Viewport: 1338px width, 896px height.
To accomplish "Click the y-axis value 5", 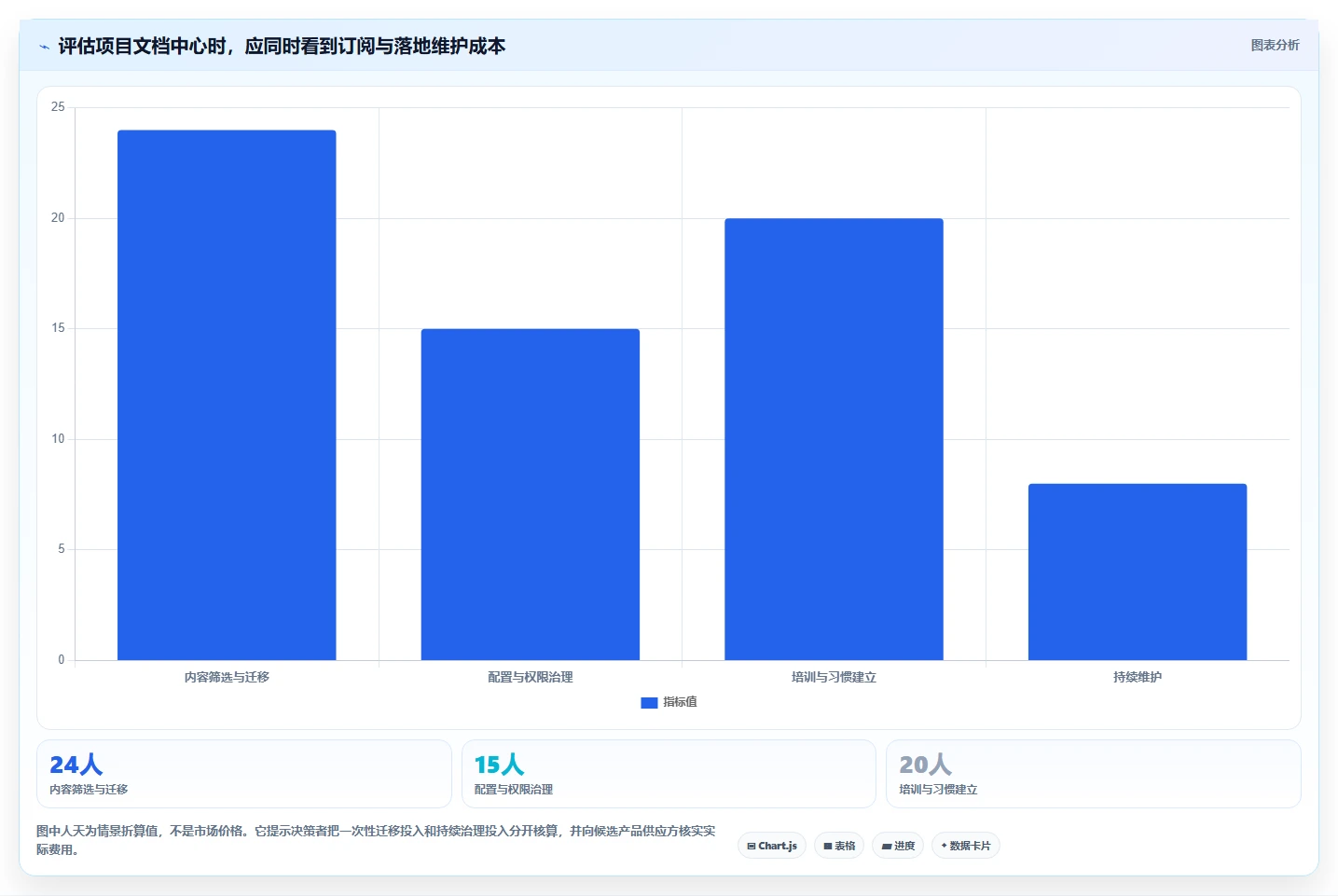I will click(62, 549).
